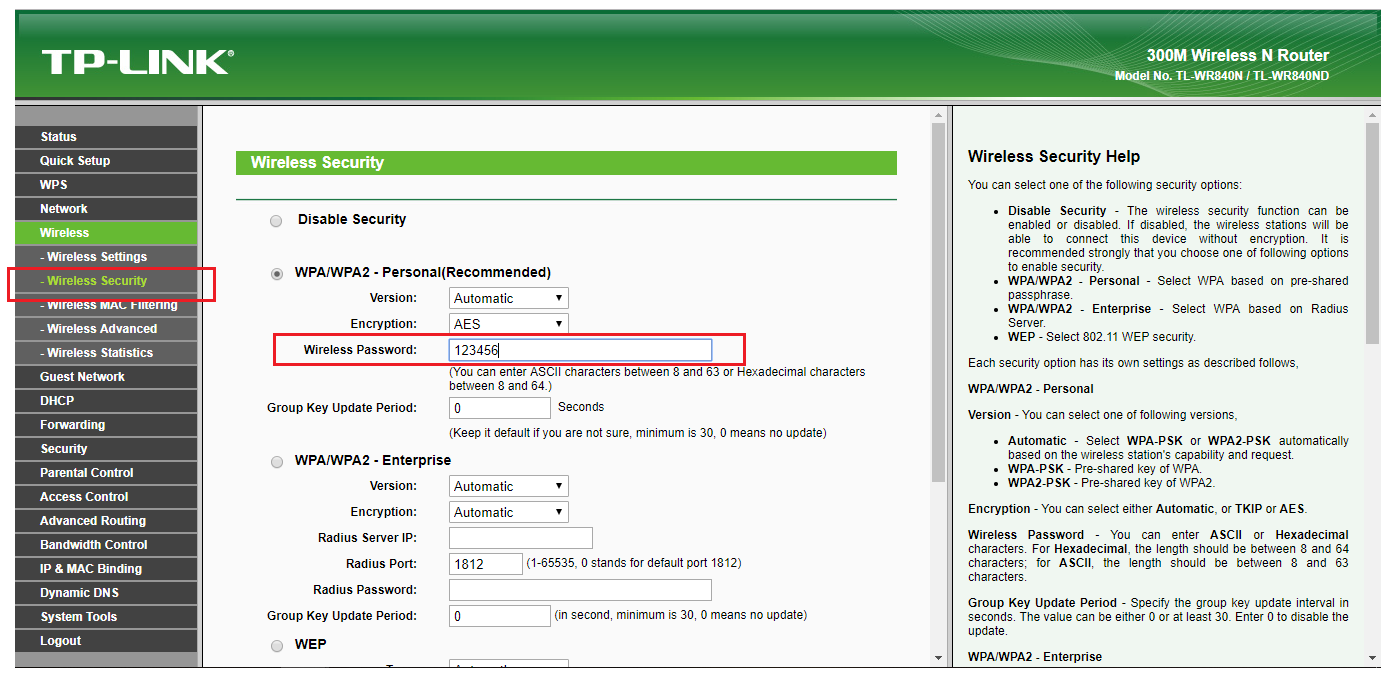Choose the WEP security radio button
The height and width of the screenshot is (675, 1393).
coord(277,645)
